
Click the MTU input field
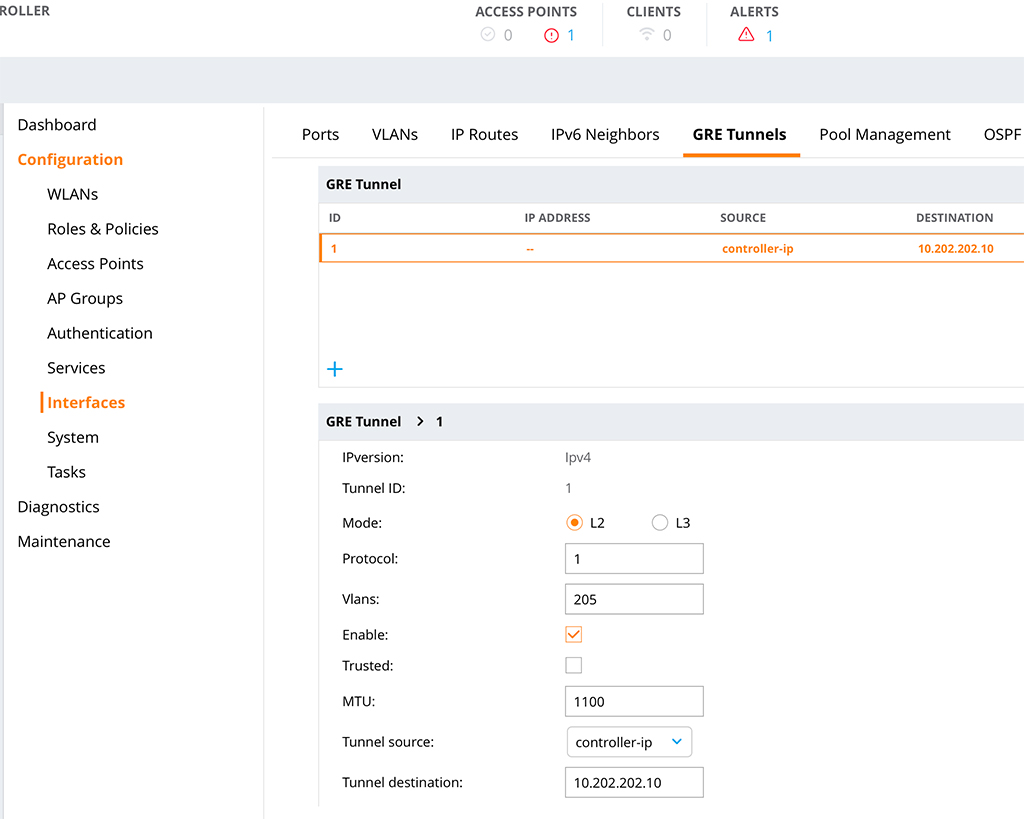(634, 701)
